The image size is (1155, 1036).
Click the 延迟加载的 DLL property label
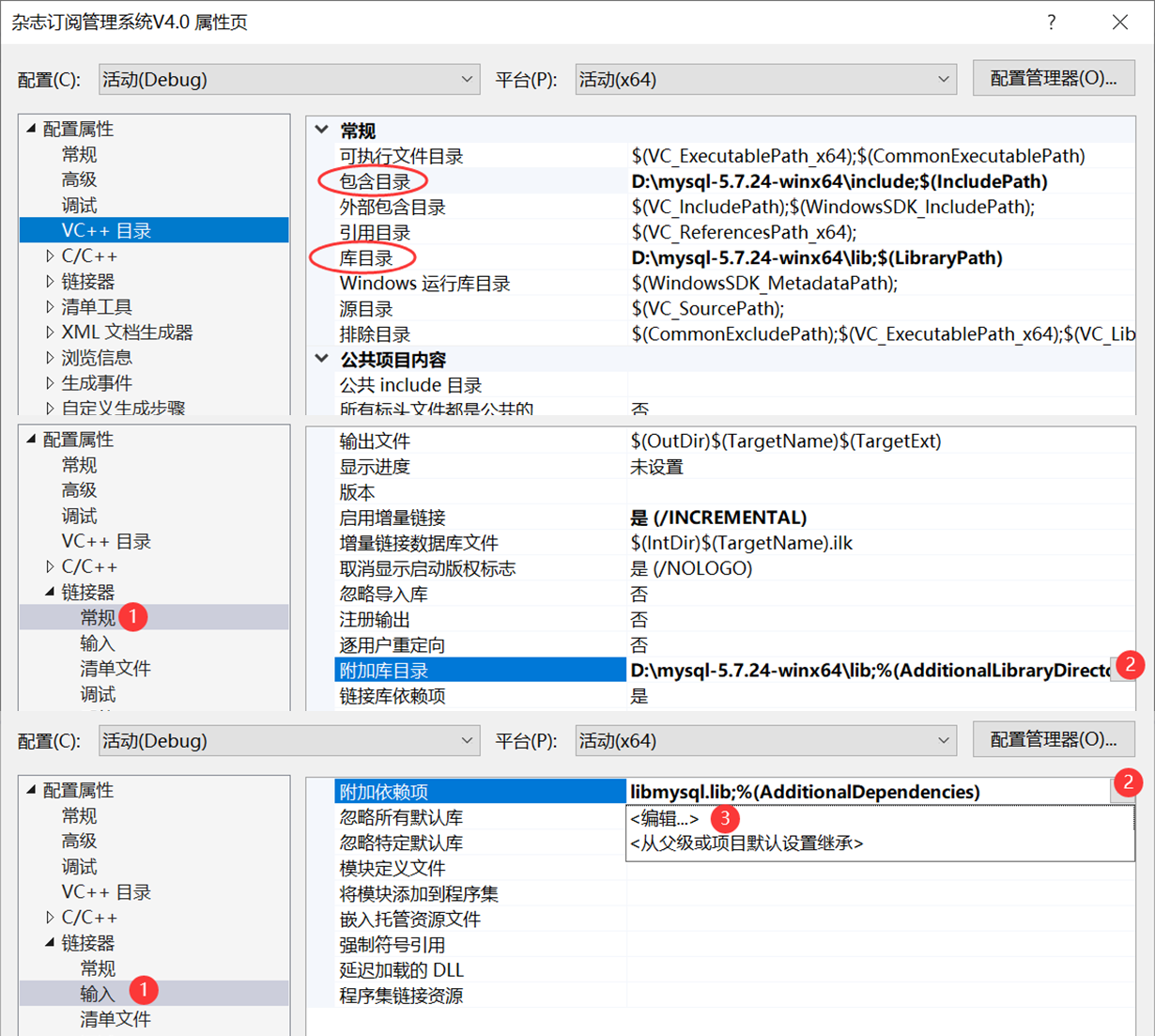[402, 970]
